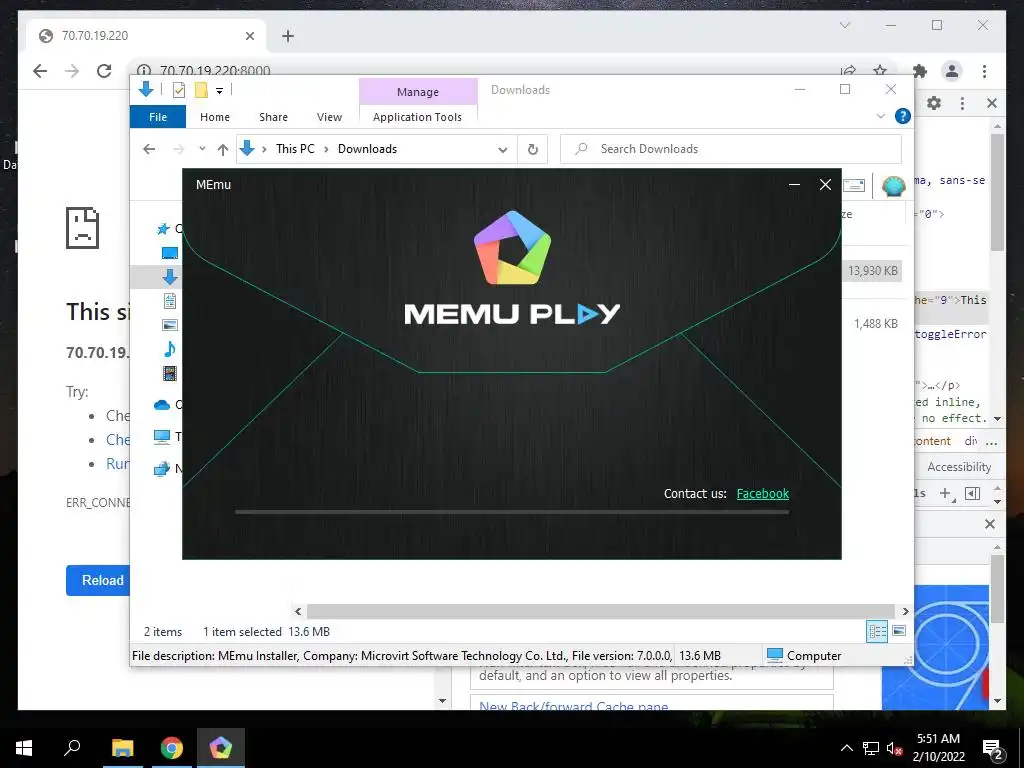Open the Windows Start menu
Viewport: 1024px width, 768px height.
click(24, 748)
